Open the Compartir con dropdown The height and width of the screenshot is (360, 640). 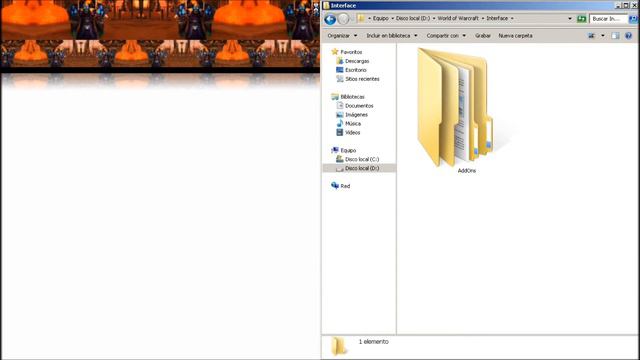tap(446, 36)
